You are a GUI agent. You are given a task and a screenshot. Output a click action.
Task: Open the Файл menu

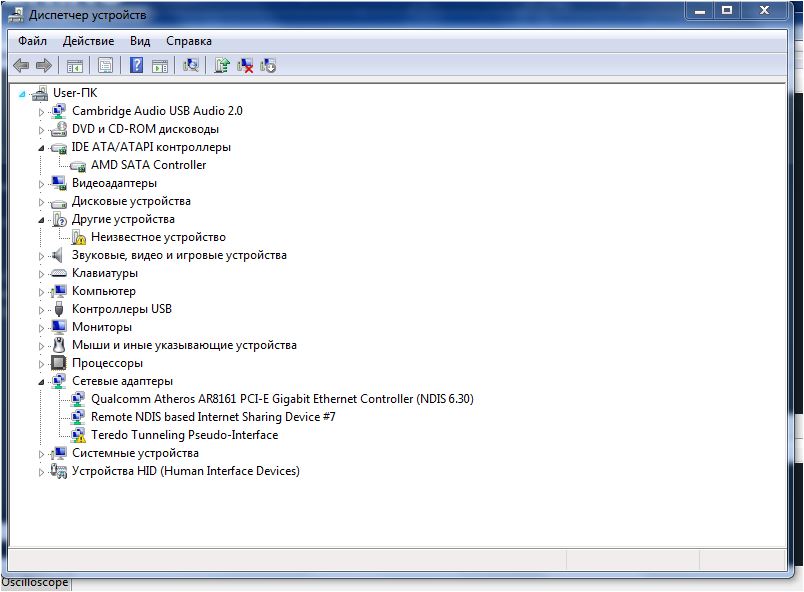pyautogui.click(x=32, y=41)
